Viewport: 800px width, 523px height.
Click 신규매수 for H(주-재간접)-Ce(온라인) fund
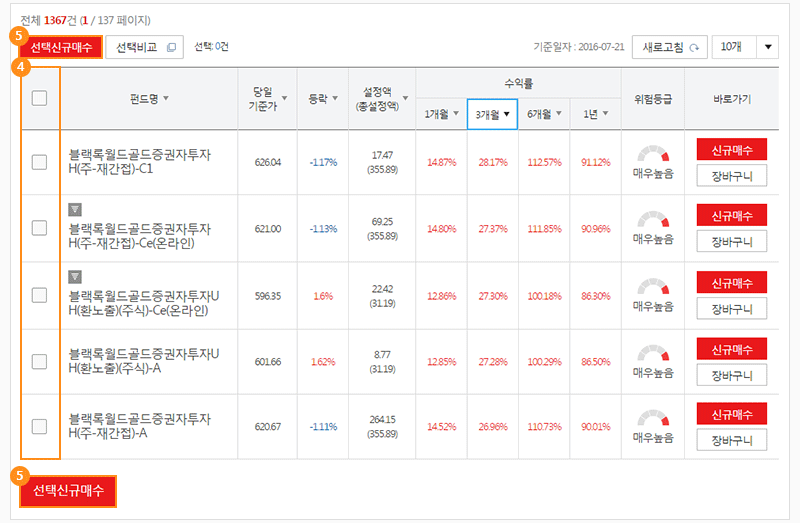pos(732,215)
